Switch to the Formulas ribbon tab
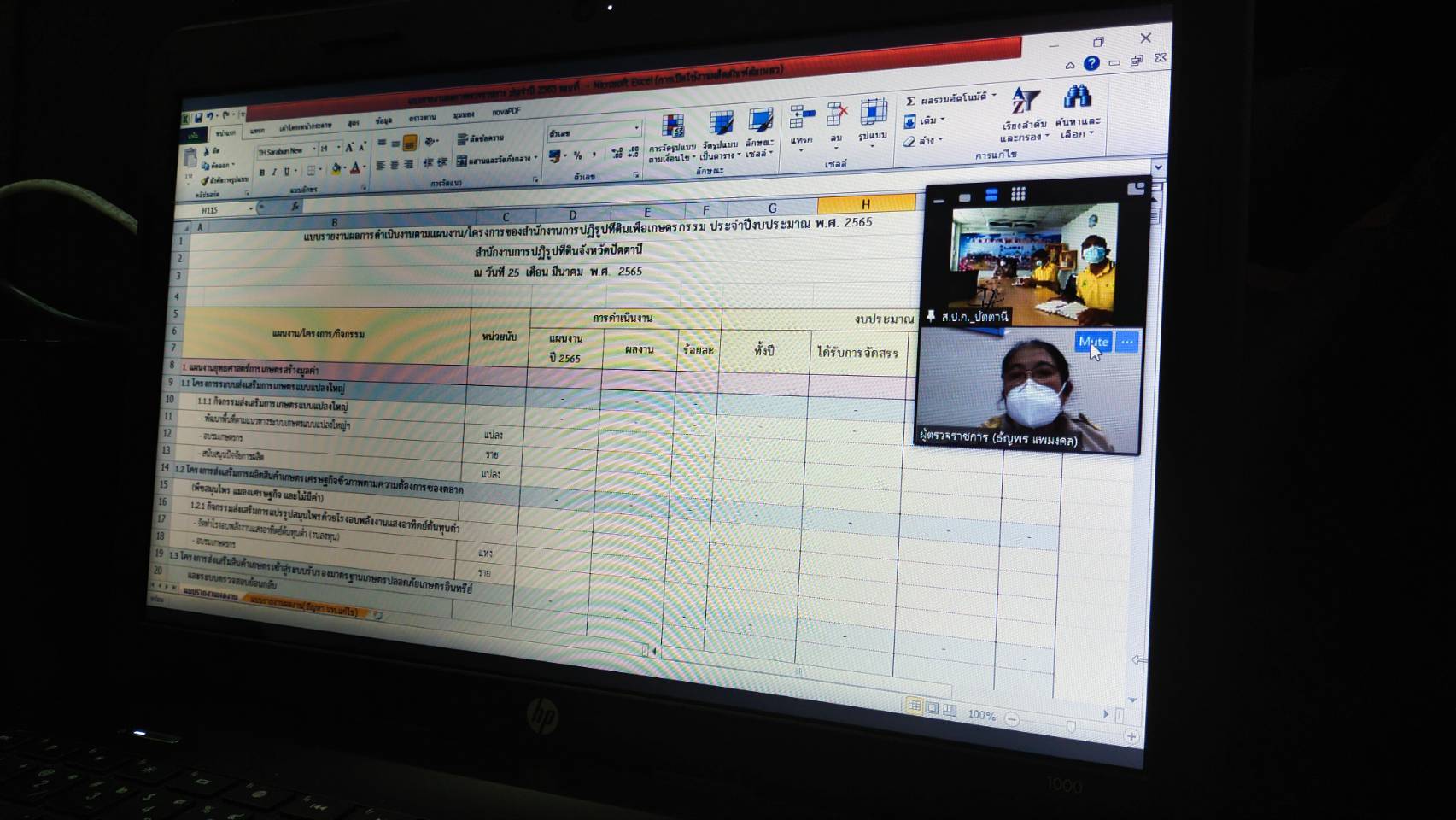Image resolution: width=1456 pixels, height=820 pixels. [x=354, y=123]
